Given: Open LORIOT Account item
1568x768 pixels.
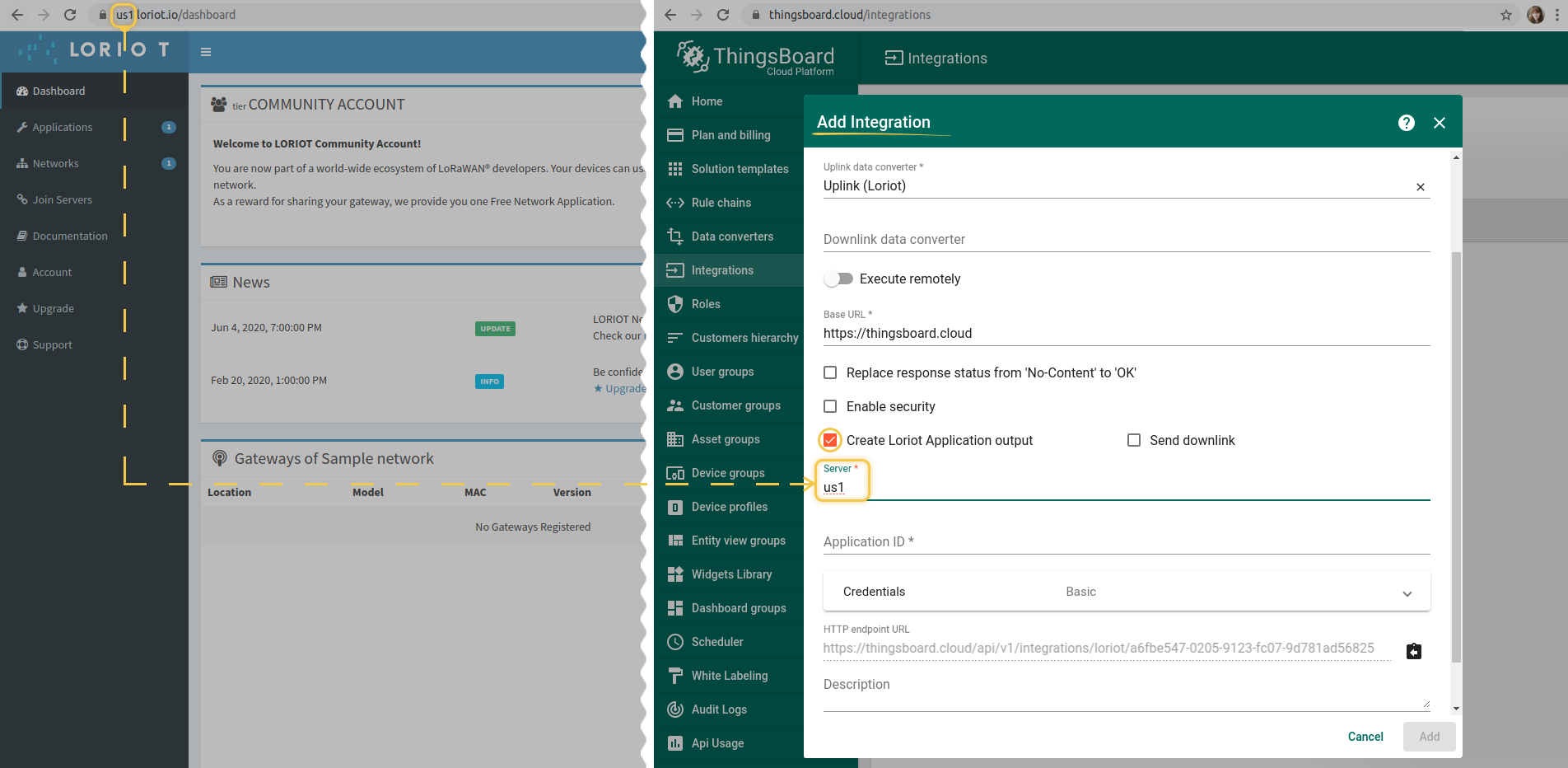Looking at the screenshot, I should pos(94,272).
